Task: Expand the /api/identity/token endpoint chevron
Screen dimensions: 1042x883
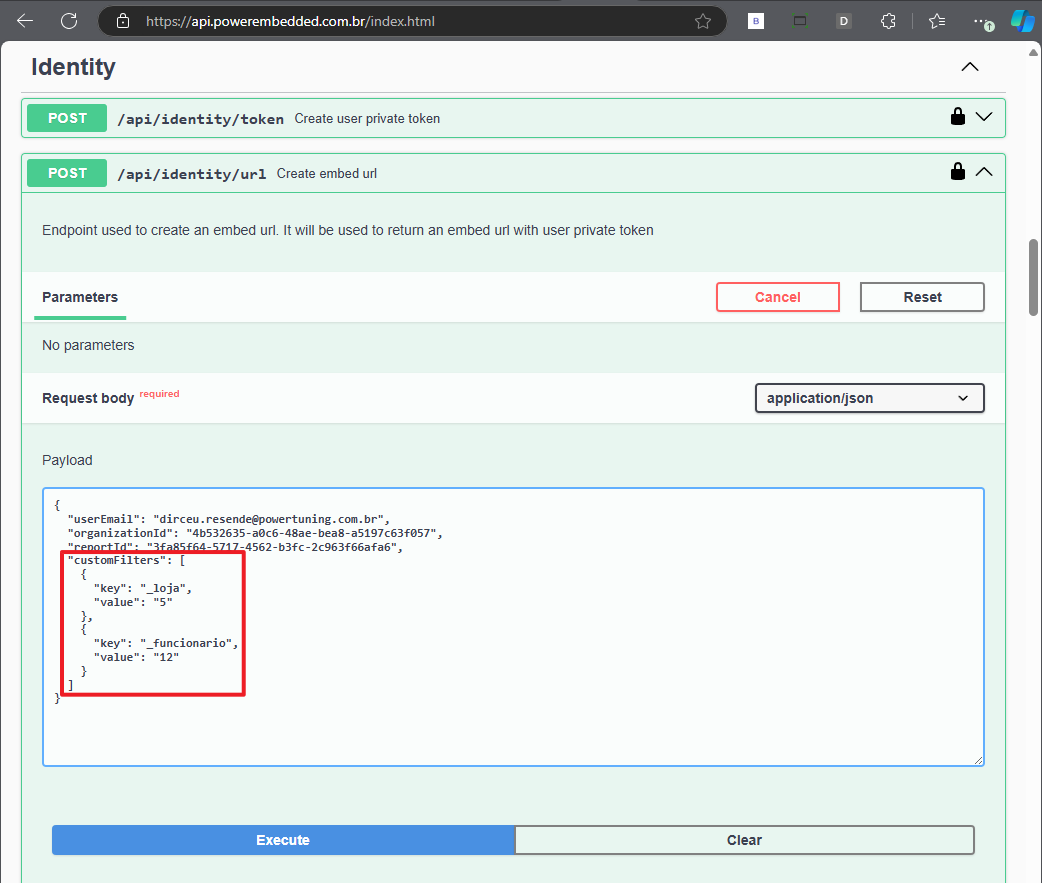Action: coord(984,117)
